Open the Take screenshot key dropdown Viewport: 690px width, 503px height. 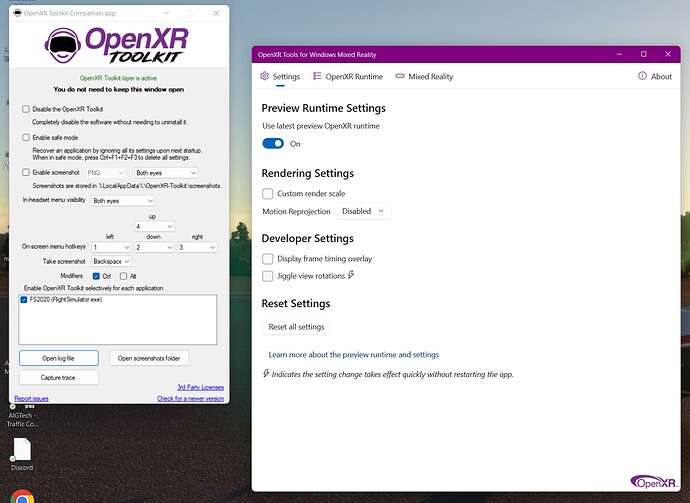coord(111,260)
